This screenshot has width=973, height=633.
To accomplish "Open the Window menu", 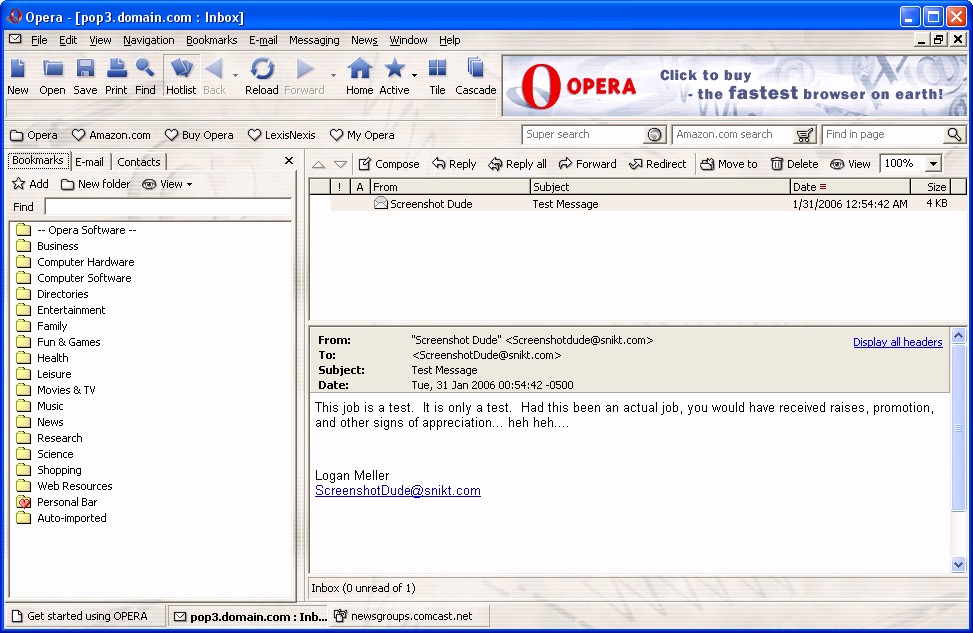I will pyautogui.click(x=408, y=40).
